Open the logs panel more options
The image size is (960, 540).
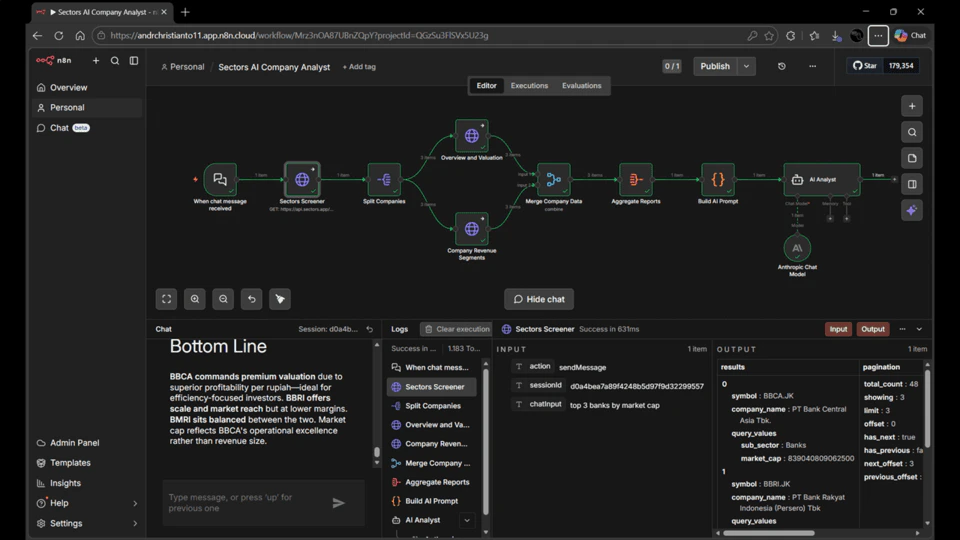902,329
